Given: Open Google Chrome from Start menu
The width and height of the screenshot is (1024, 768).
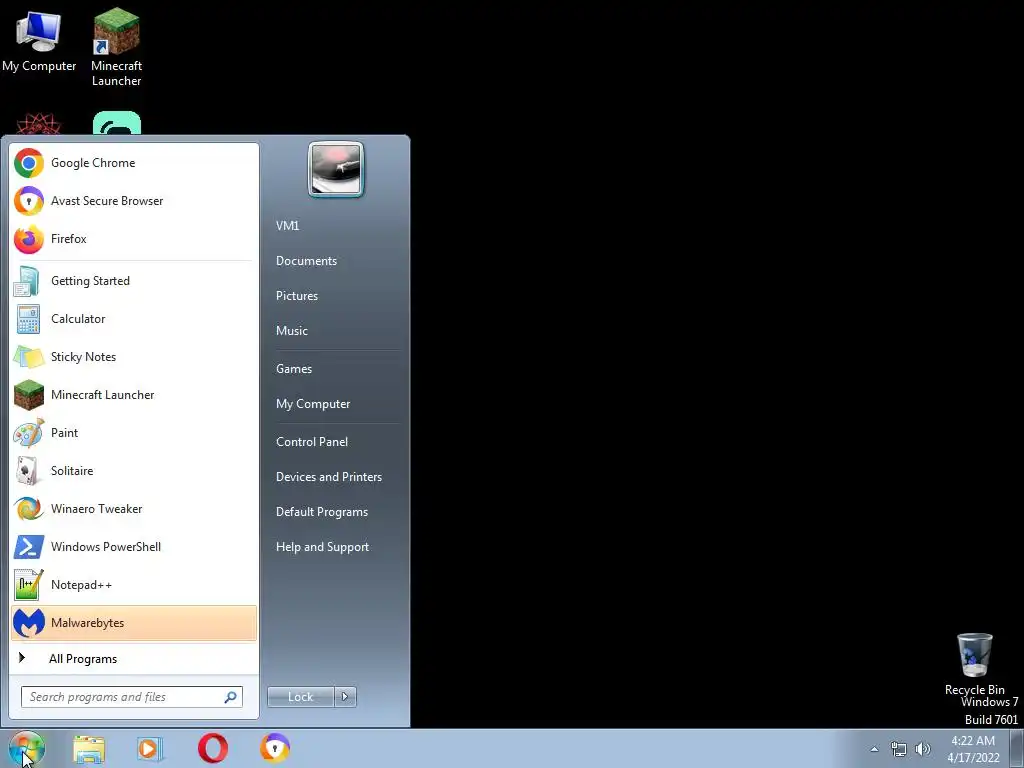Looking at the screenshot, I should (x=134, y=163).
